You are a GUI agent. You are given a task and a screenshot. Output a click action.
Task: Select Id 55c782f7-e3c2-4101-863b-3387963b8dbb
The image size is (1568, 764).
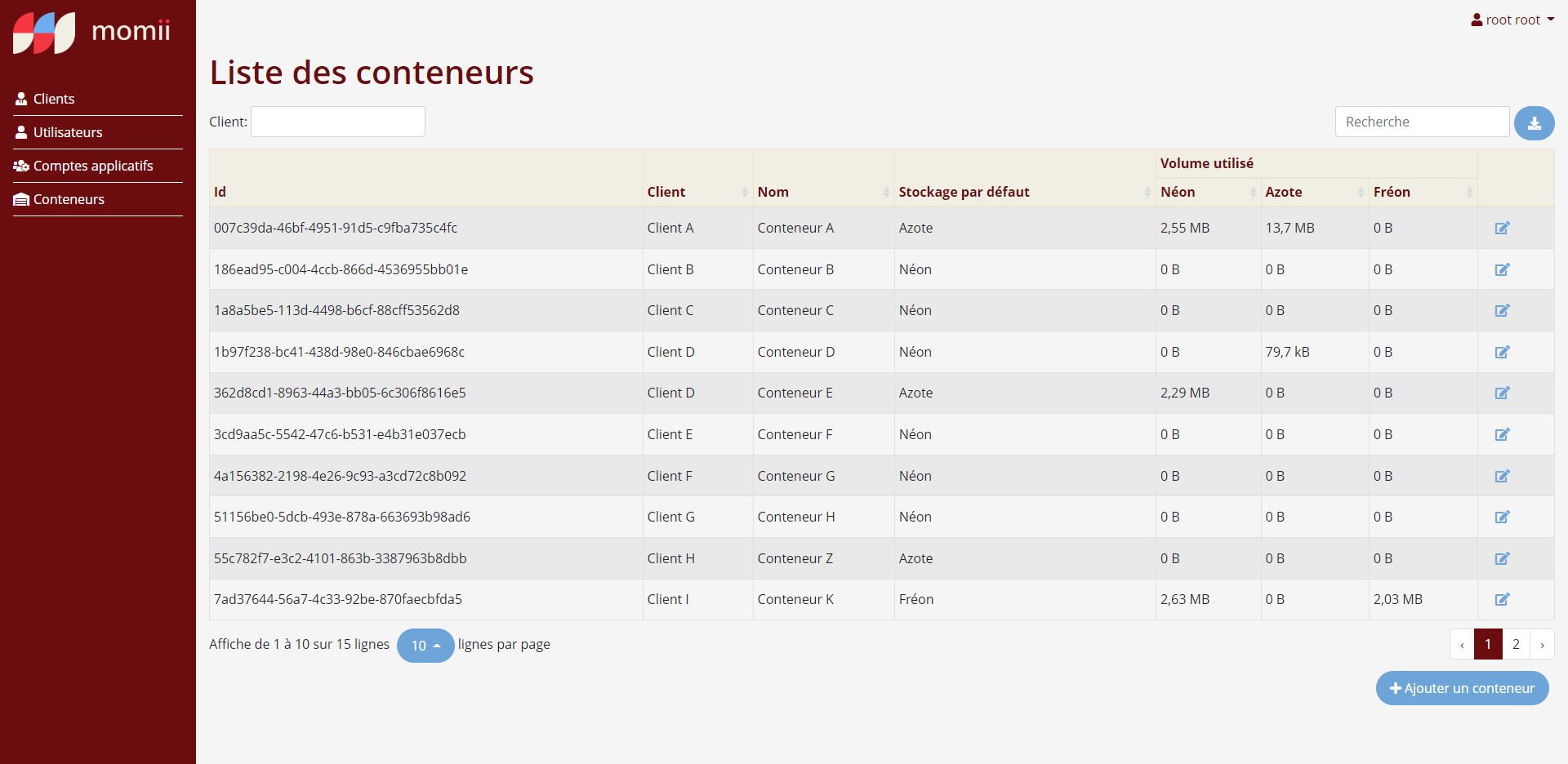tap(341, 558)
